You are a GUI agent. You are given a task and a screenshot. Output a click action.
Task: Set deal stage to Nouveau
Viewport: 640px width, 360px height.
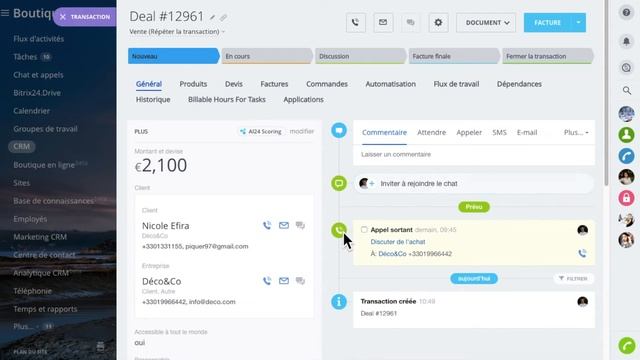[x=173, y=56]
